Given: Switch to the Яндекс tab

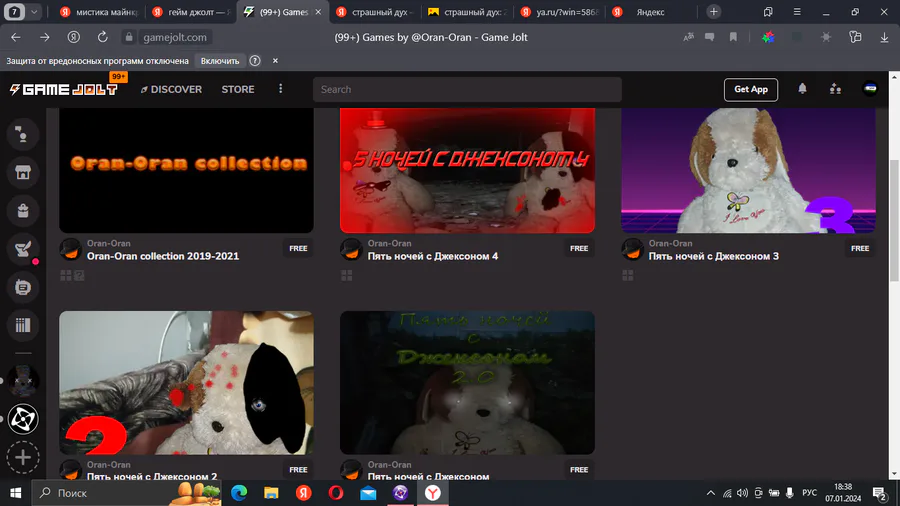Looking at the screenshot, I should click(x=650, y=12).
